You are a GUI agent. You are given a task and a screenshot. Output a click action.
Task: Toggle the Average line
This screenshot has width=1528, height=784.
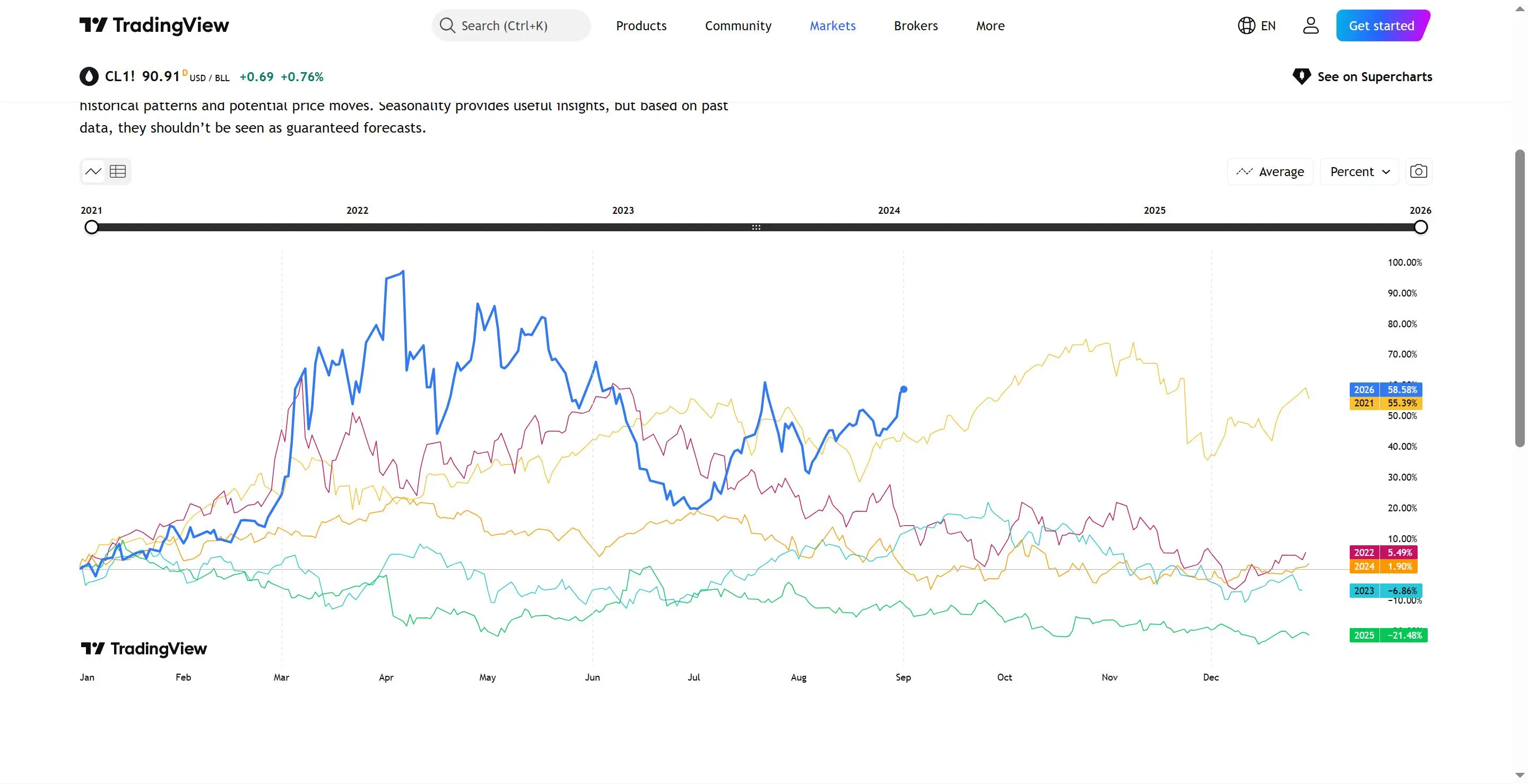tap(1270, 171)
